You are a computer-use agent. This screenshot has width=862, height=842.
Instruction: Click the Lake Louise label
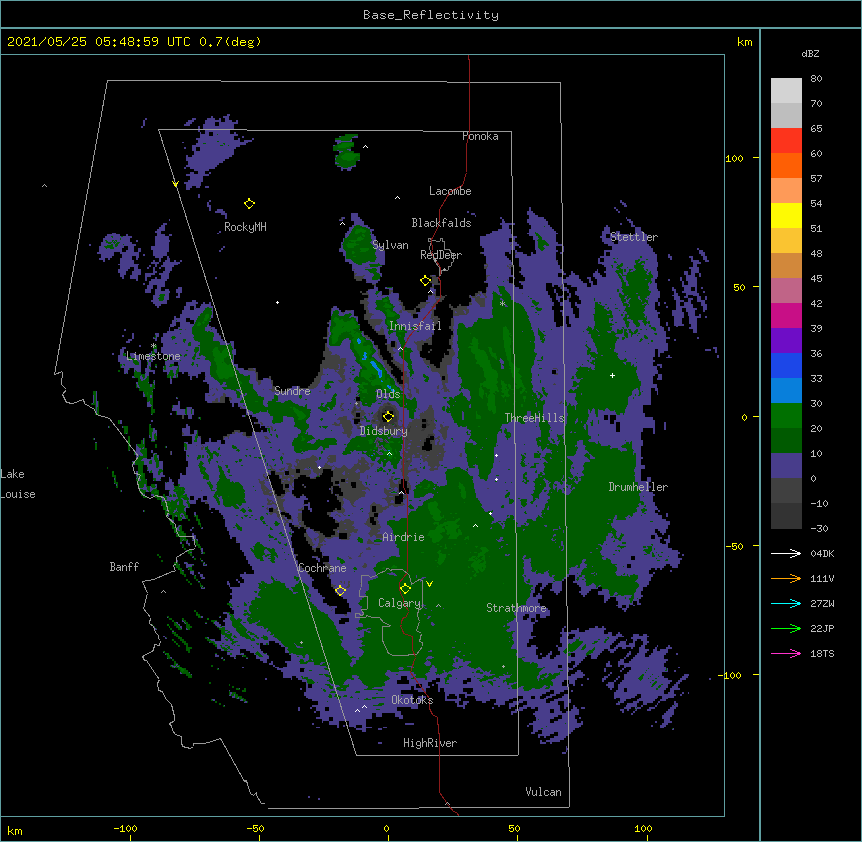click(x=18, y=484)
